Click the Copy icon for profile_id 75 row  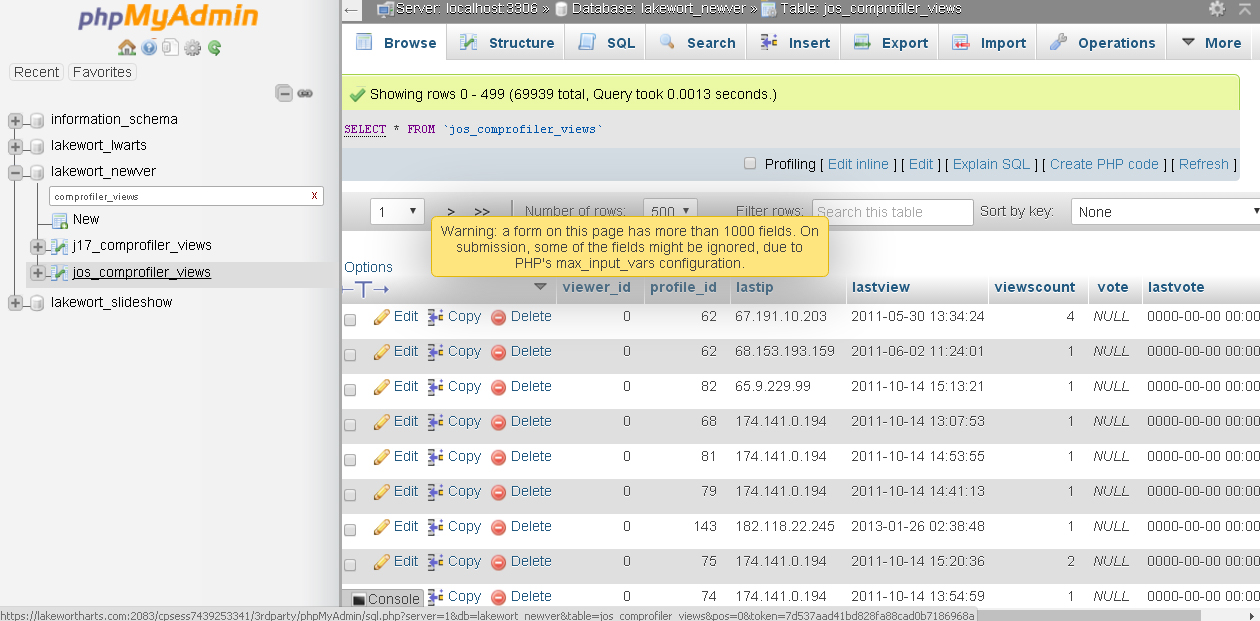435,562
